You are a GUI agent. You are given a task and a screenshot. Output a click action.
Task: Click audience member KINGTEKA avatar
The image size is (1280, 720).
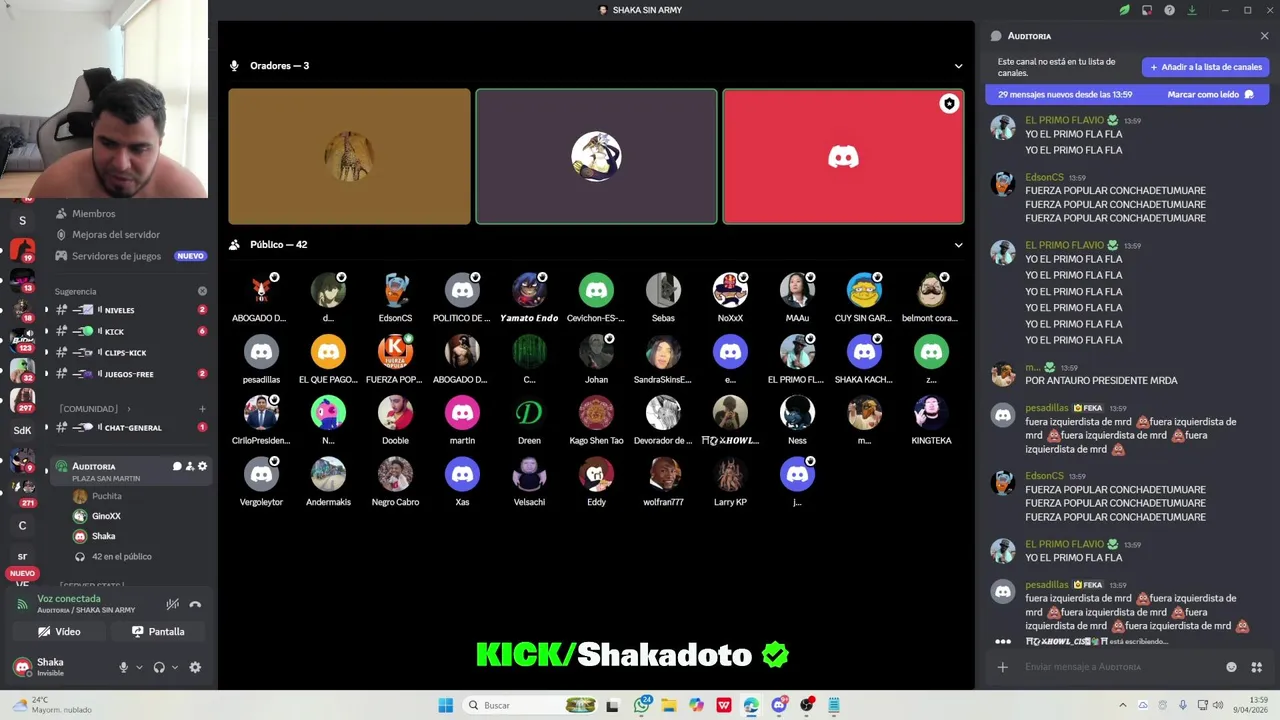[931, 413]
